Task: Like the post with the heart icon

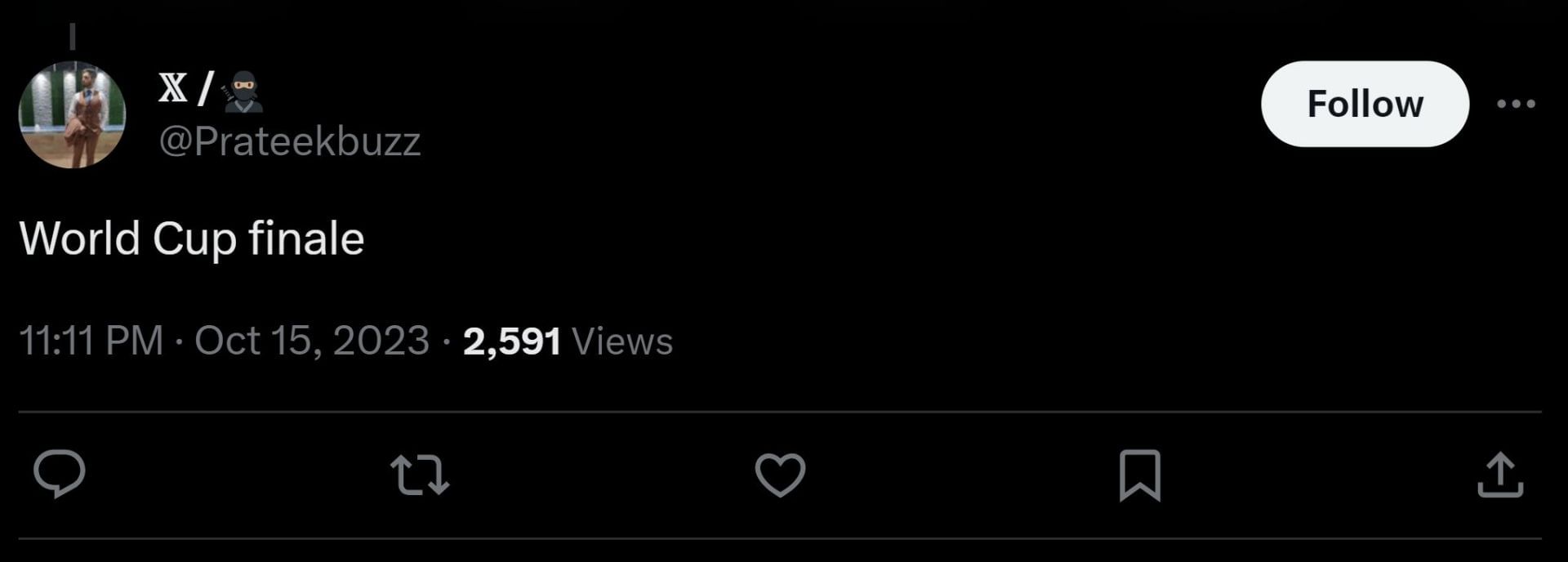Action: (780, 475)
